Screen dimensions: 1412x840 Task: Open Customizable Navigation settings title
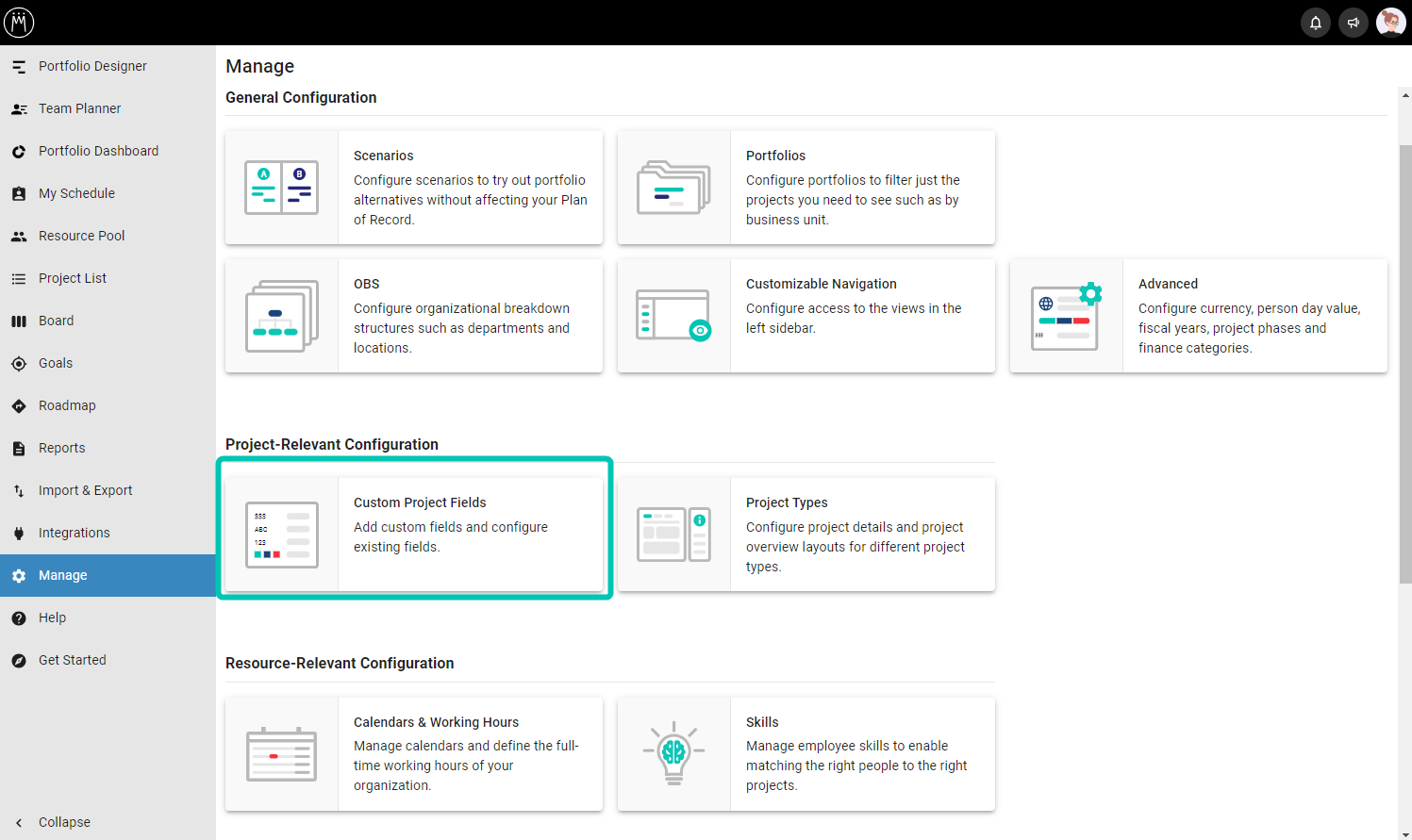[821, 284]
